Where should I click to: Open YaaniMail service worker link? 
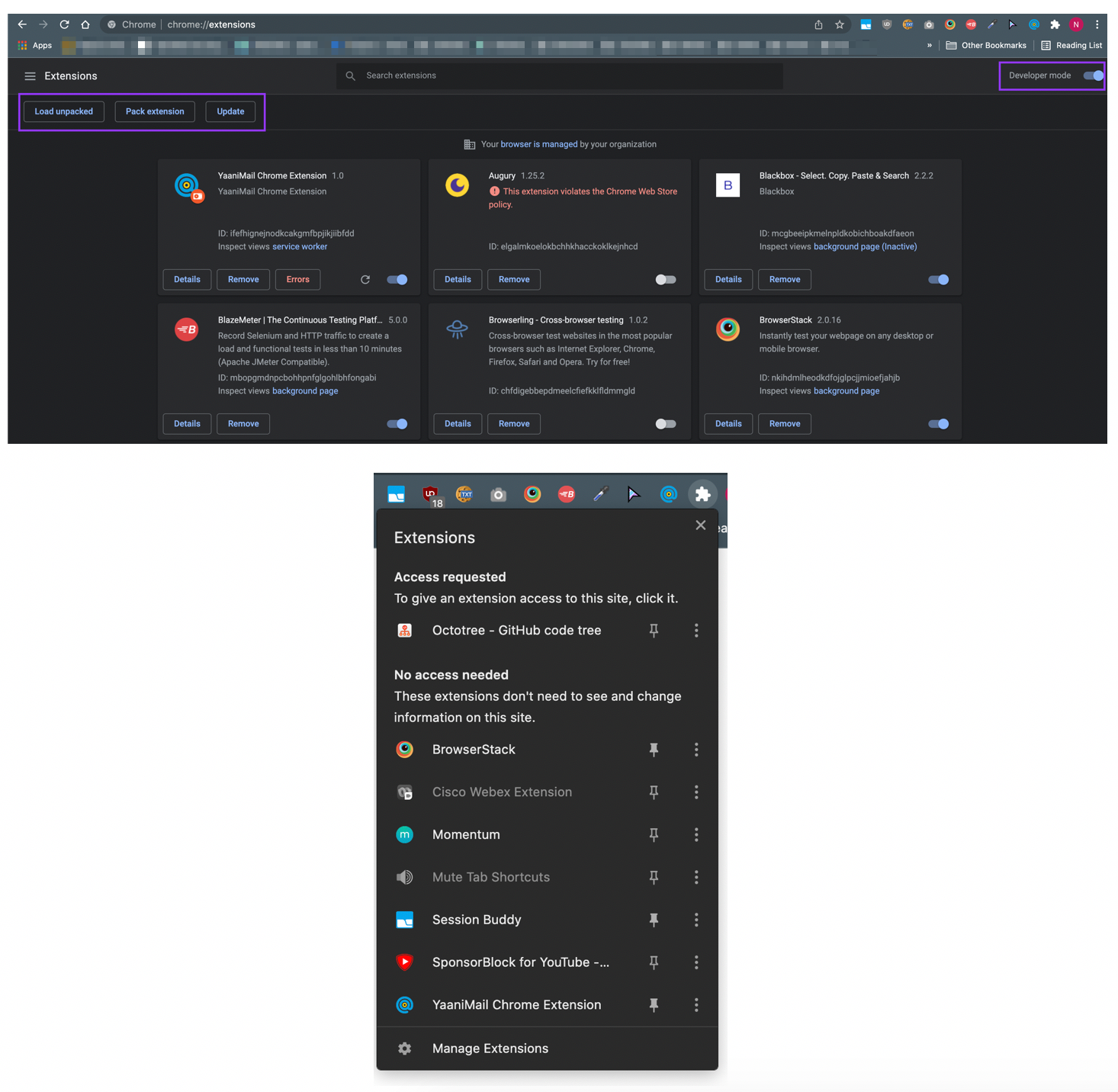coord(300,246)
